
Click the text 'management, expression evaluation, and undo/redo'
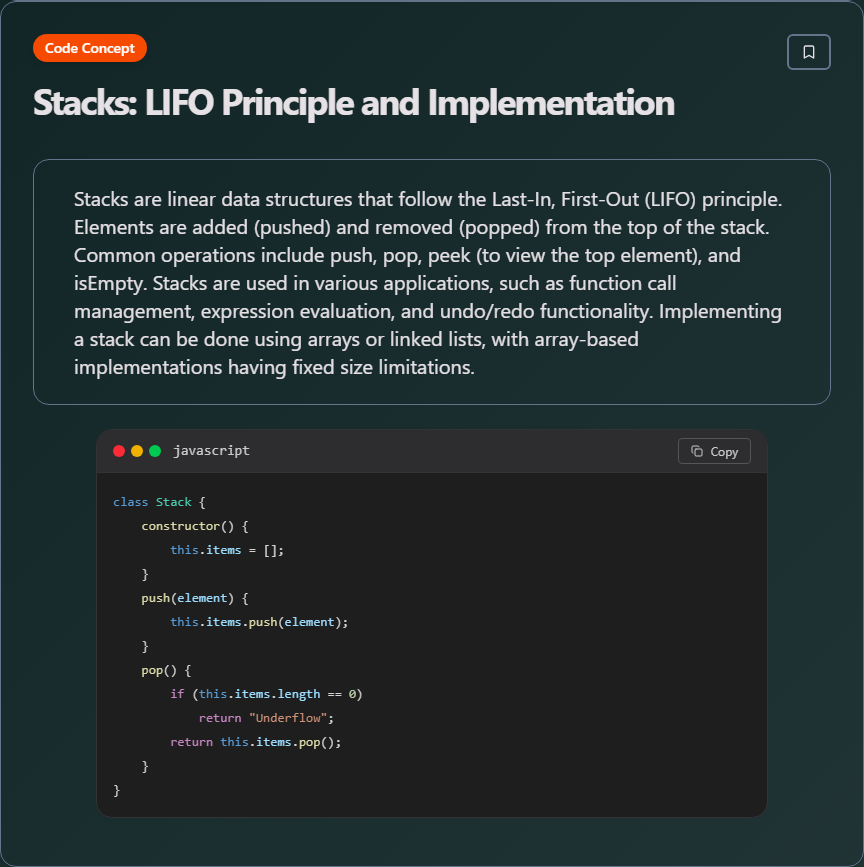(304, 312)
